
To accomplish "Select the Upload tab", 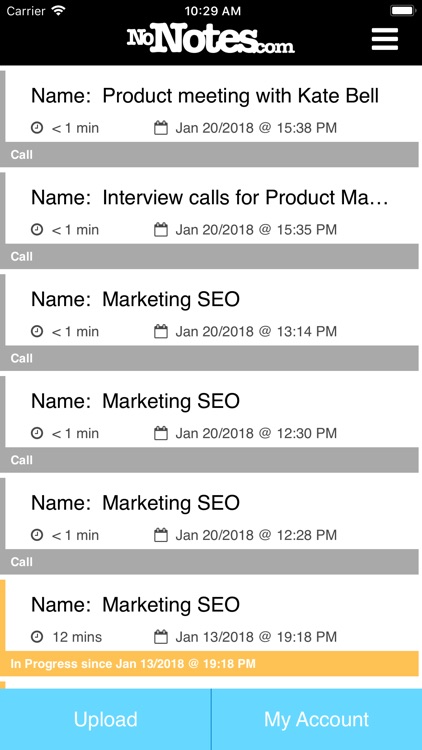I will 105,719.
